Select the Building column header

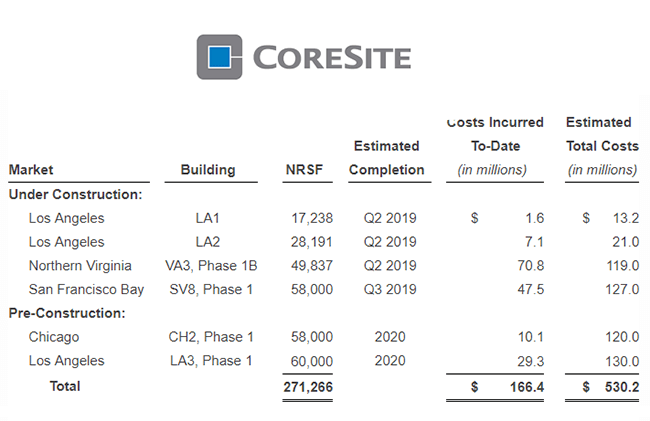(208, 170)
